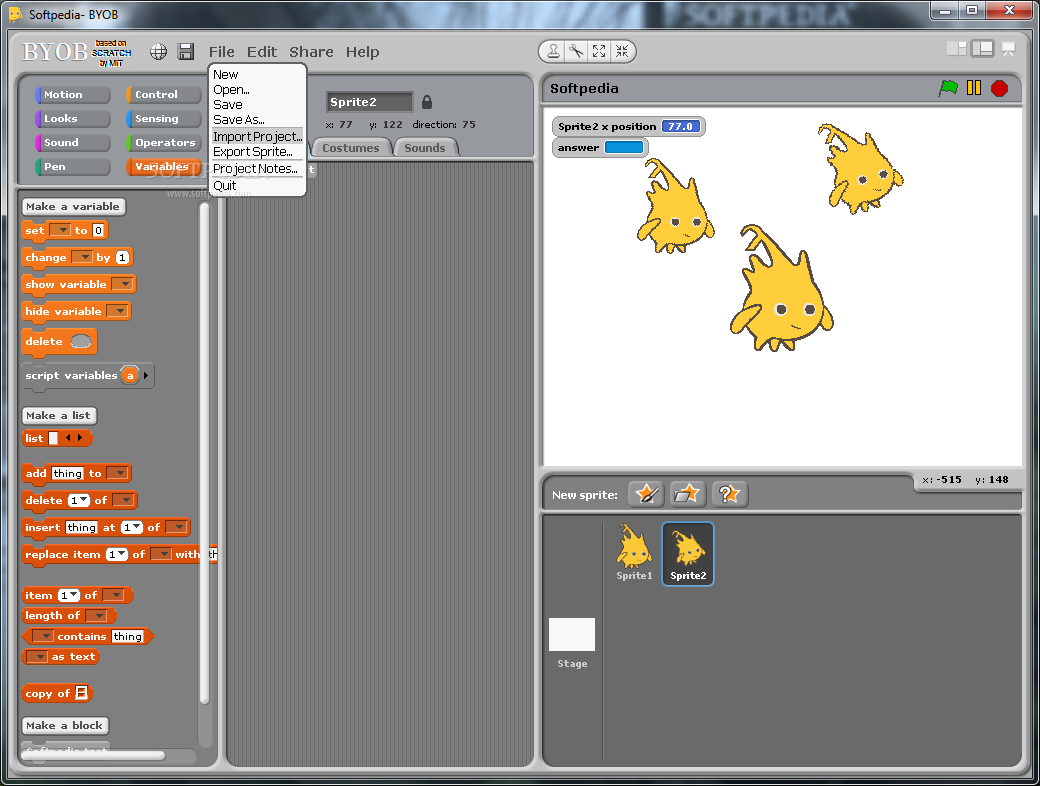Toggle the sprite lock icon
The image size is (1040, 786).
[427, 101]
